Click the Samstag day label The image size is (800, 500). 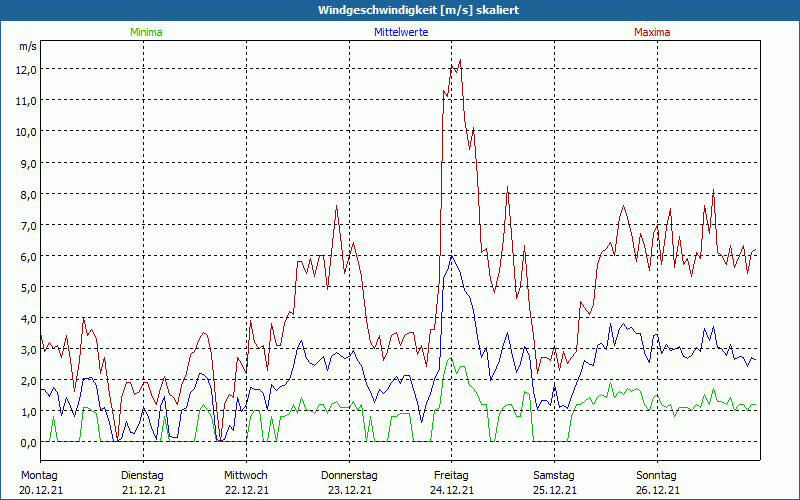tap(554, 475)
